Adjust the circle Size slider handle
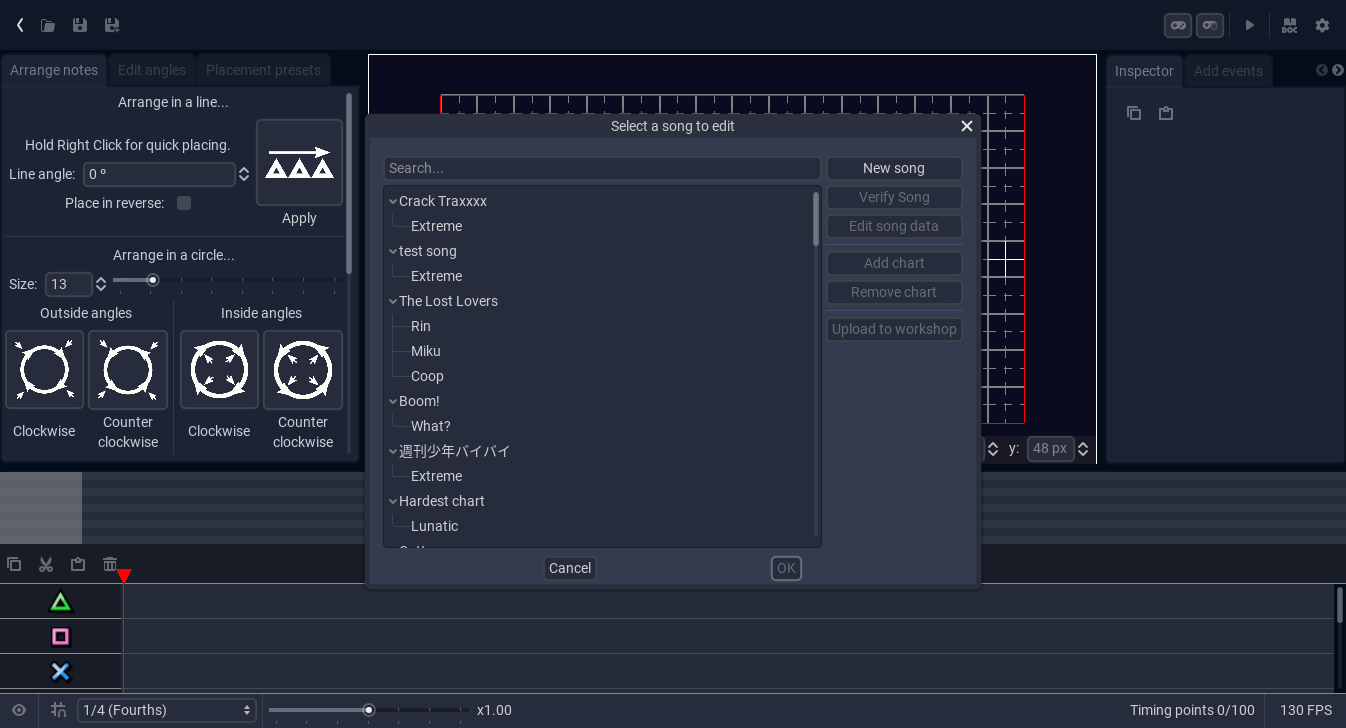The width and height of the screenshot is (1346, 728). (153, 280)
